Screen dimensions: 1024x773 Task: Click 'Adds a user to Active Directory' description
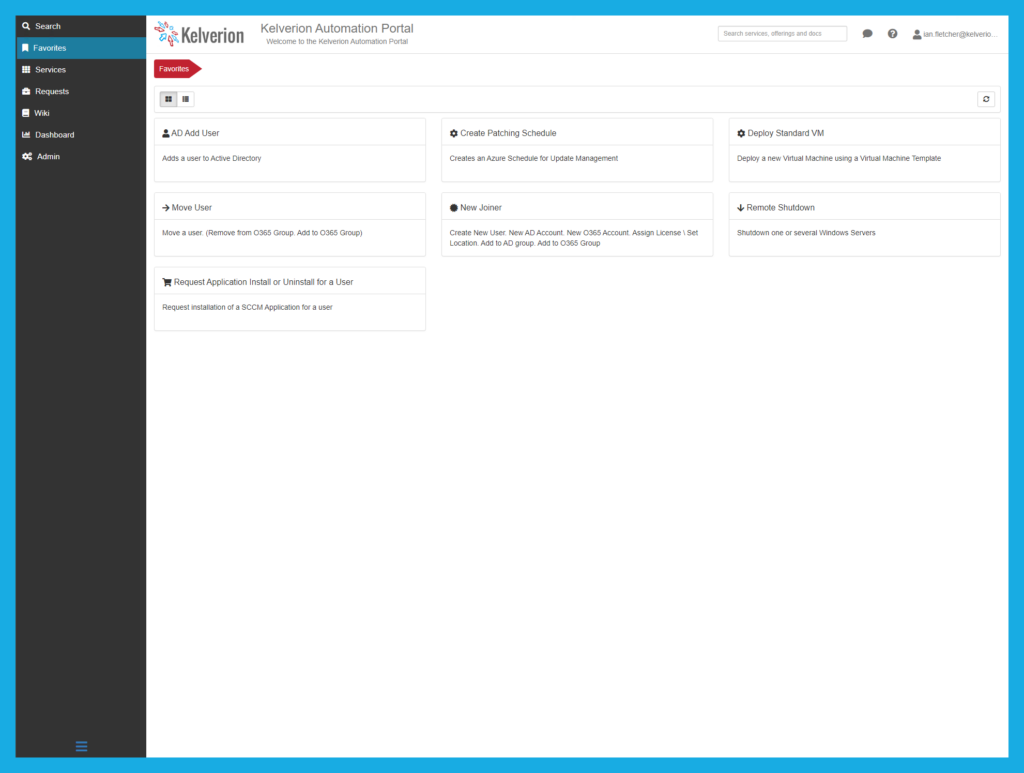tap(212, 158)
